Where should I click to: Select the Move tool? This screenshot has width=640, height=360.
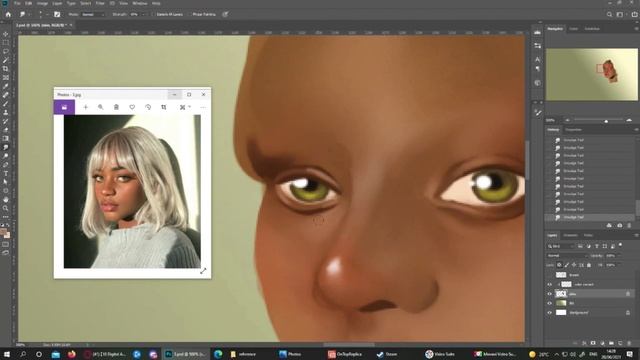tap(6, 34)
